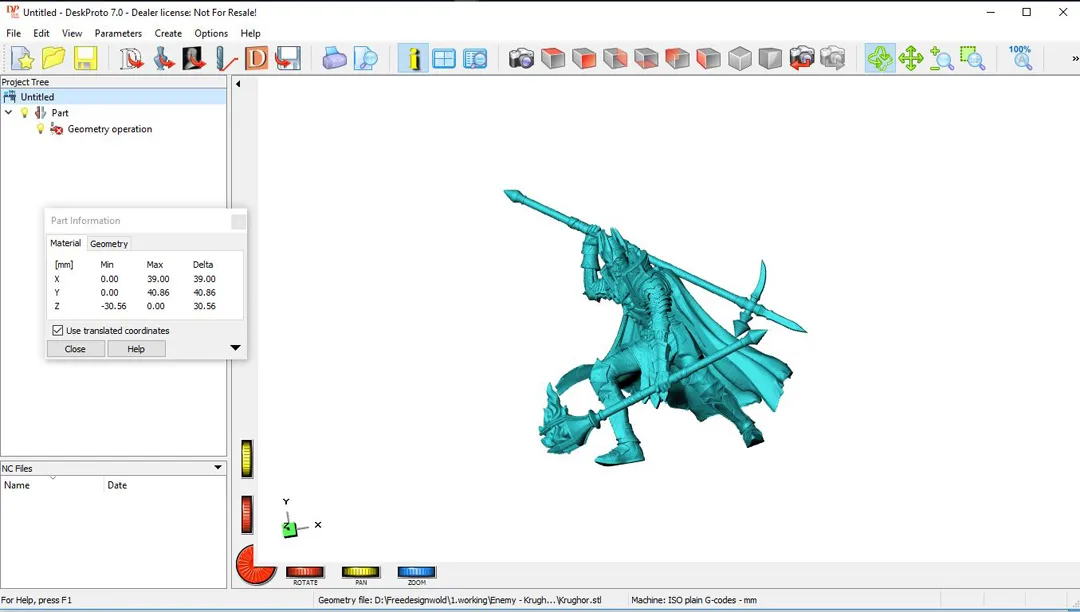This screenshot has height=612, width=1080.
Task: Select Part in the project tree
Action: pos(60,113)
